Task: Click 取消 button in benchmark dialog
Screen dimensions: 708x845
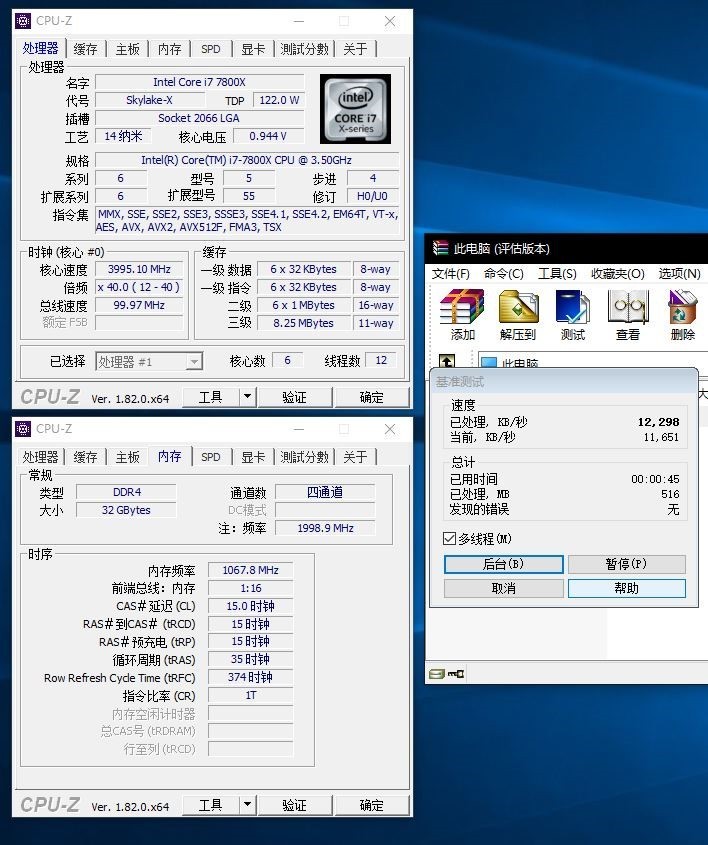Action: click(503, 588)
